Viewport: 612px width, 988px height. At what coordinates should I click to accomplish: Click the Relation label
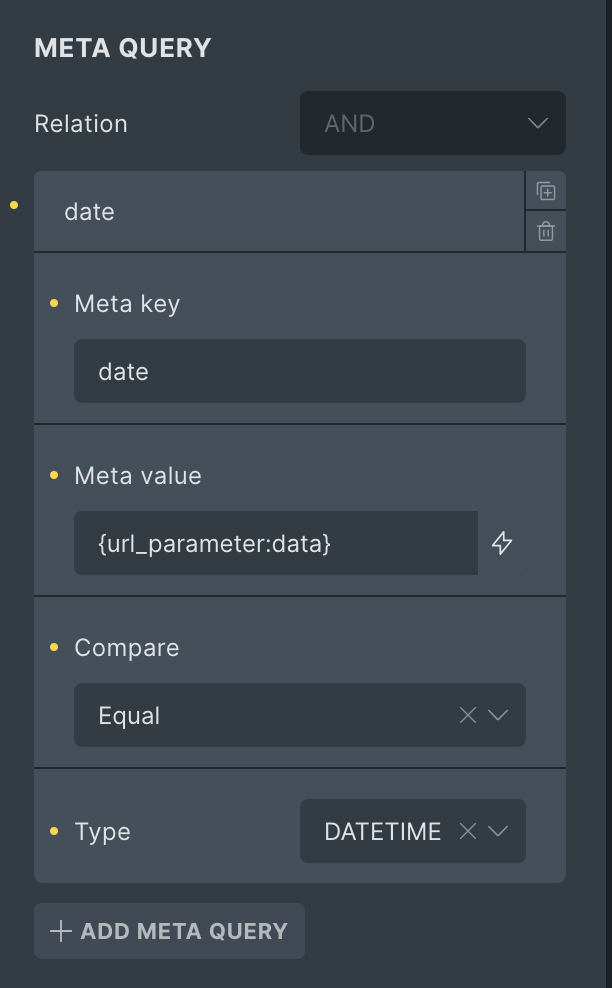(81, 124)
